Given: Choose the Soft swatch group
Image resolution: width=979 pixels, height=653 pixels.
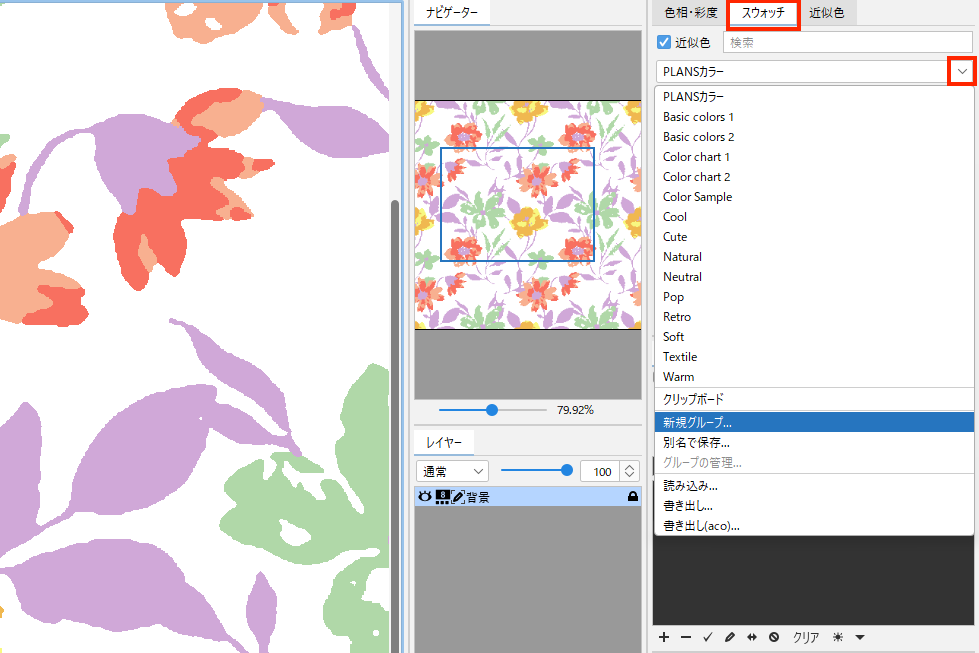Looking at the screenshot, I should pos(814,336).
